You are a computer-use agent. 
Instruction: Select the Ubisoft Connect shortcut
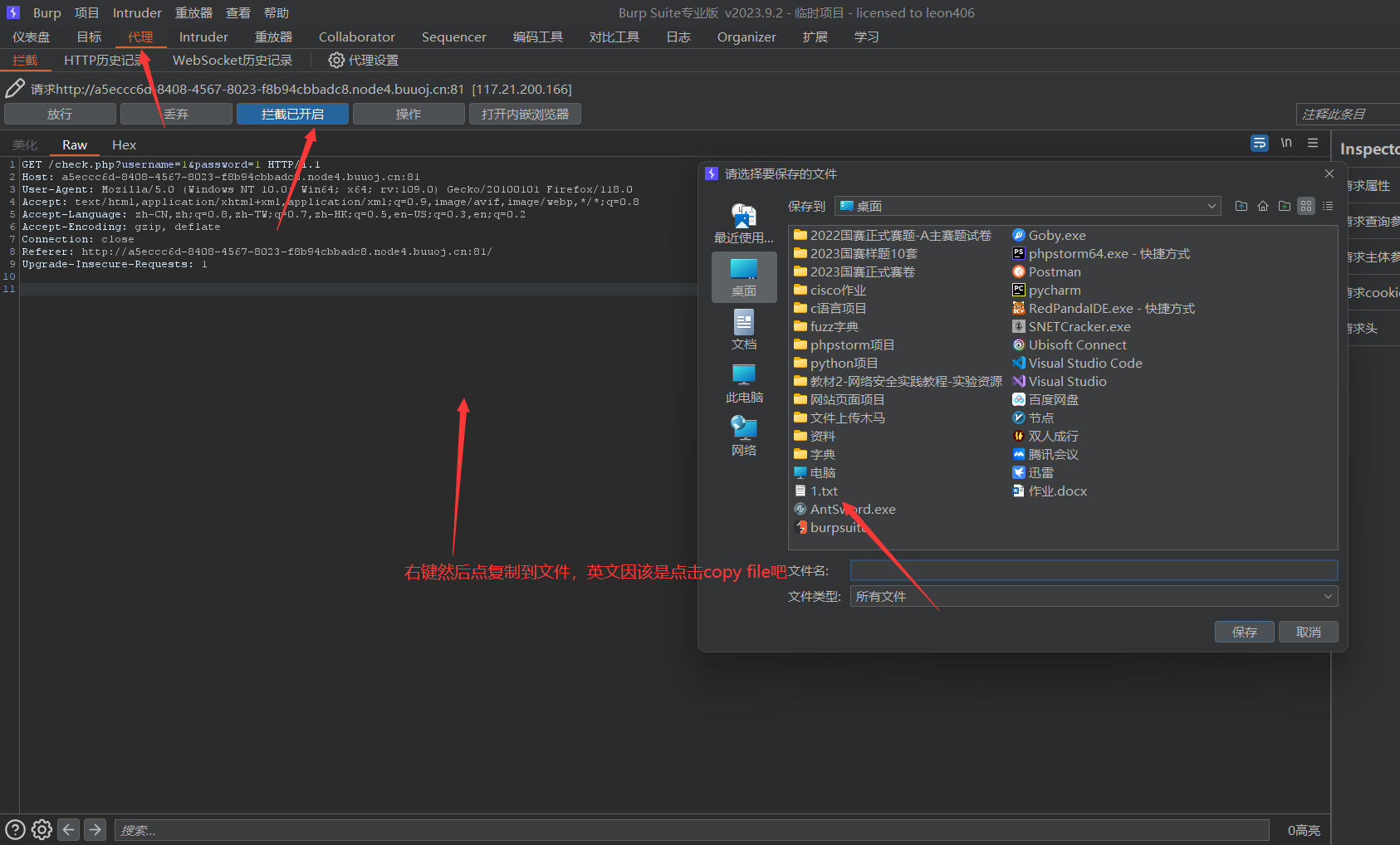pyautogui.click(x=1070, y=344)
